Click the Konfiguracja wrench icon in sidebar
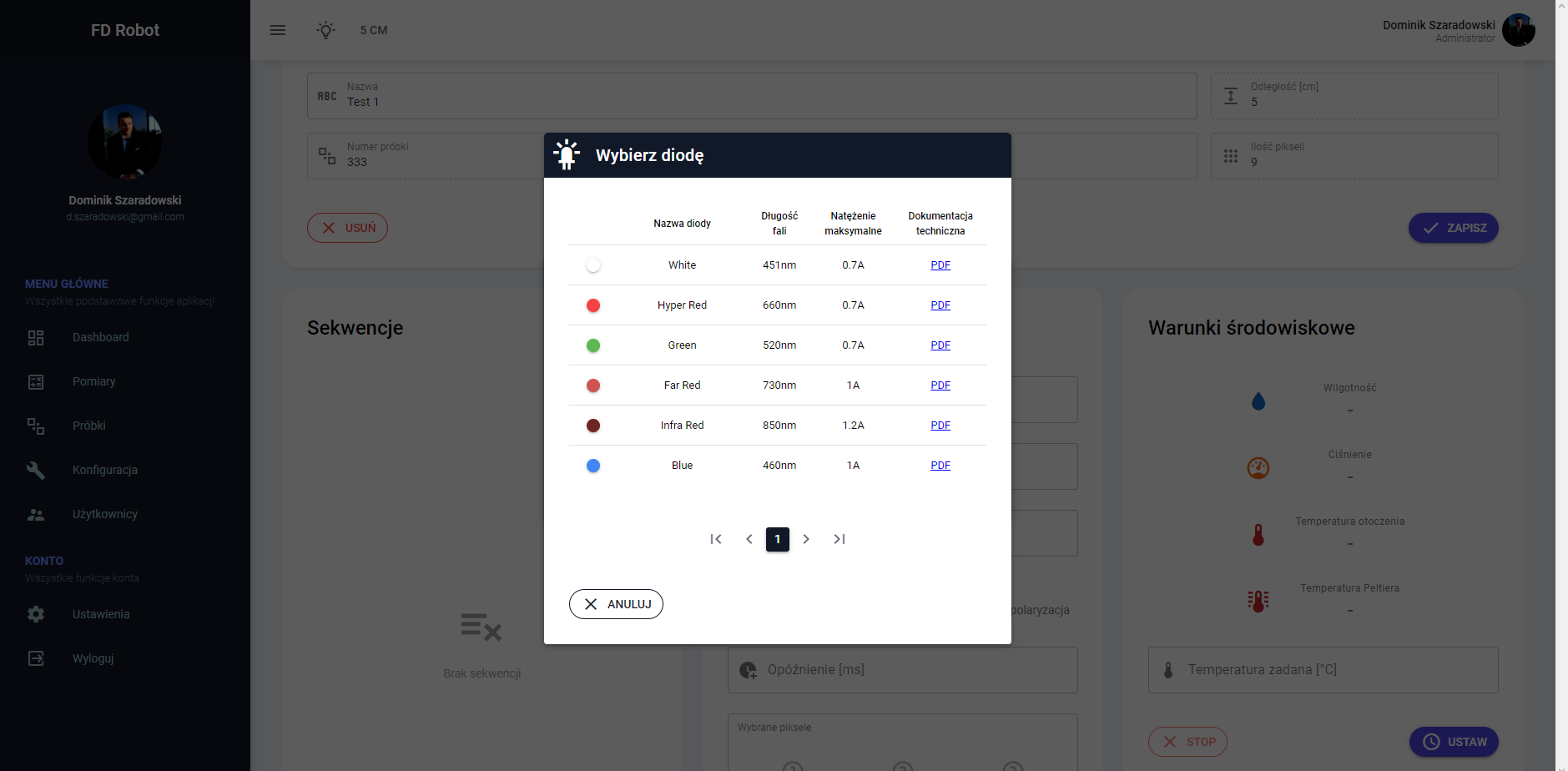The image size is (1568, 771). point(36,470)
